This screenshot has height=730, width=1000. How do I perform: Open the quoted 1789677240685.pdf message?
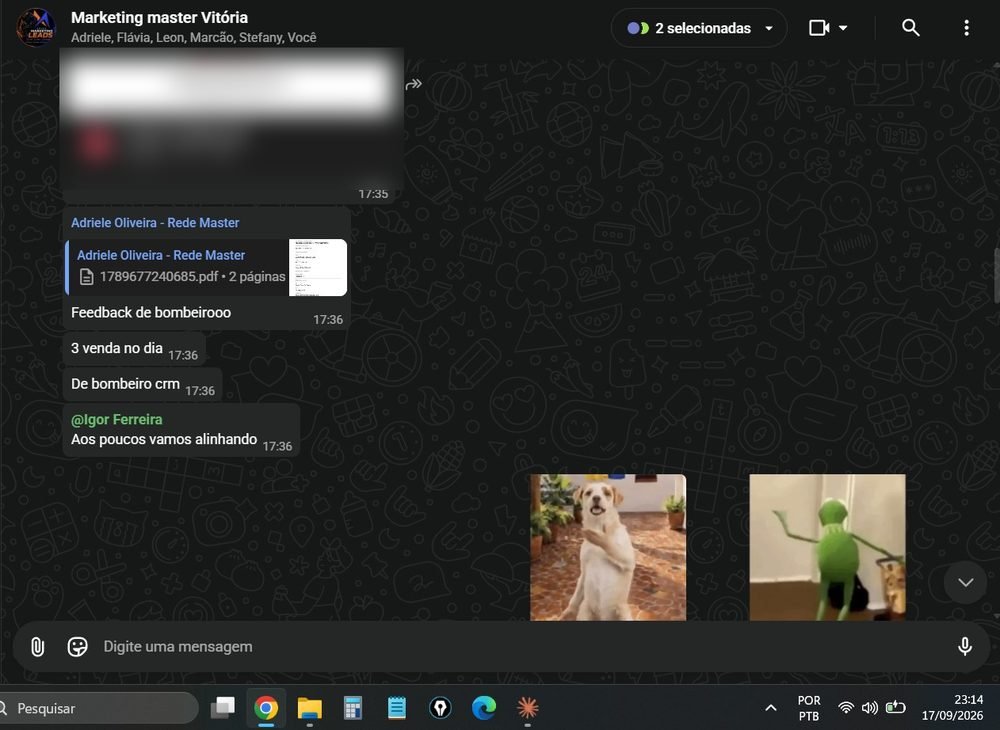pyautogui.click(x=207, y=267)
